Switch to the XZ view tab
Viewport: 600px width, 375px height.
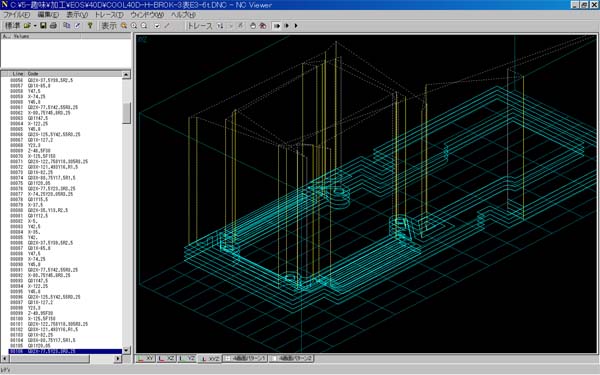point(167,359)
